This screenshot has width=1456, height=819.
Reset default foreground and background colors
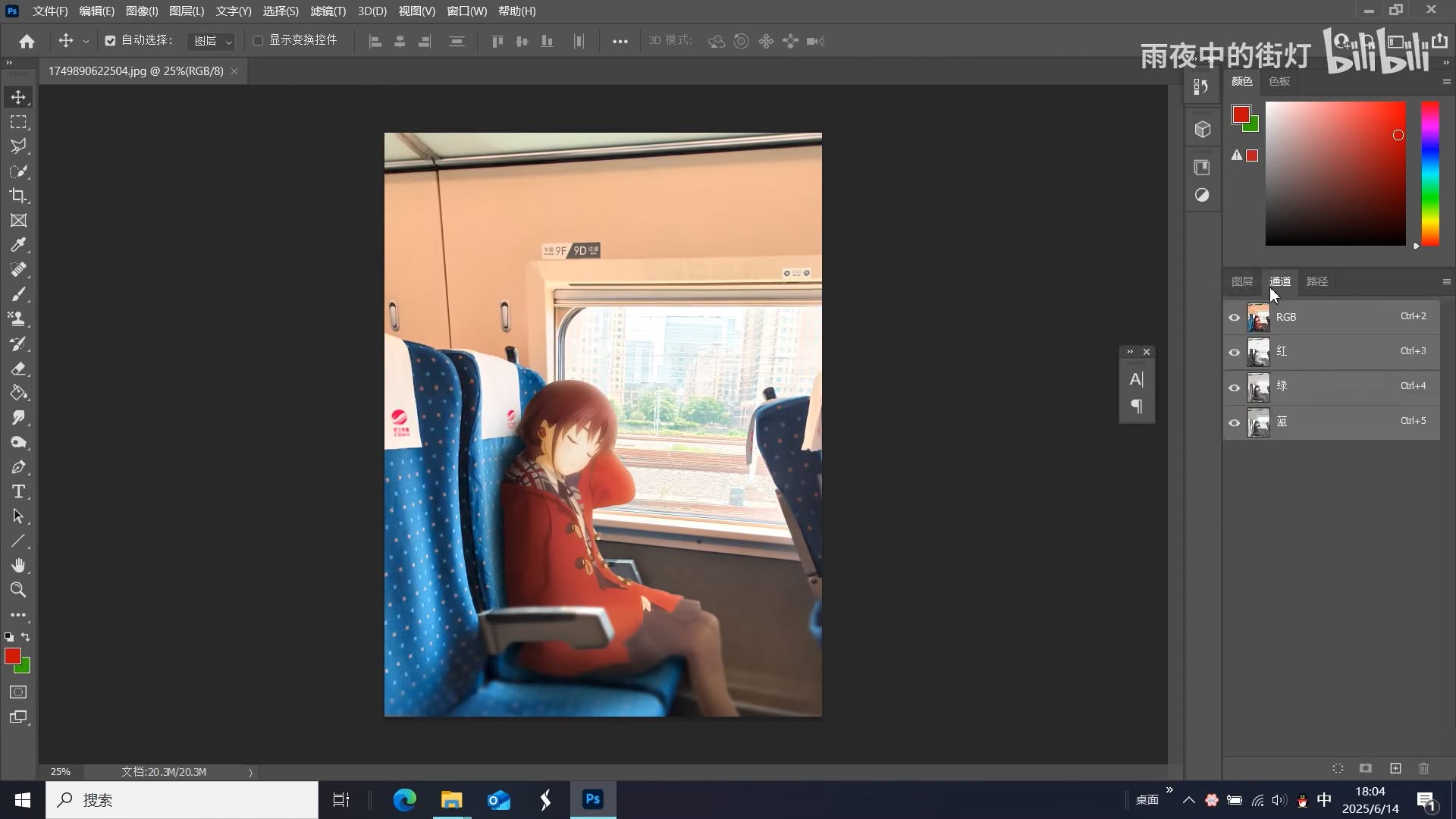9,637
